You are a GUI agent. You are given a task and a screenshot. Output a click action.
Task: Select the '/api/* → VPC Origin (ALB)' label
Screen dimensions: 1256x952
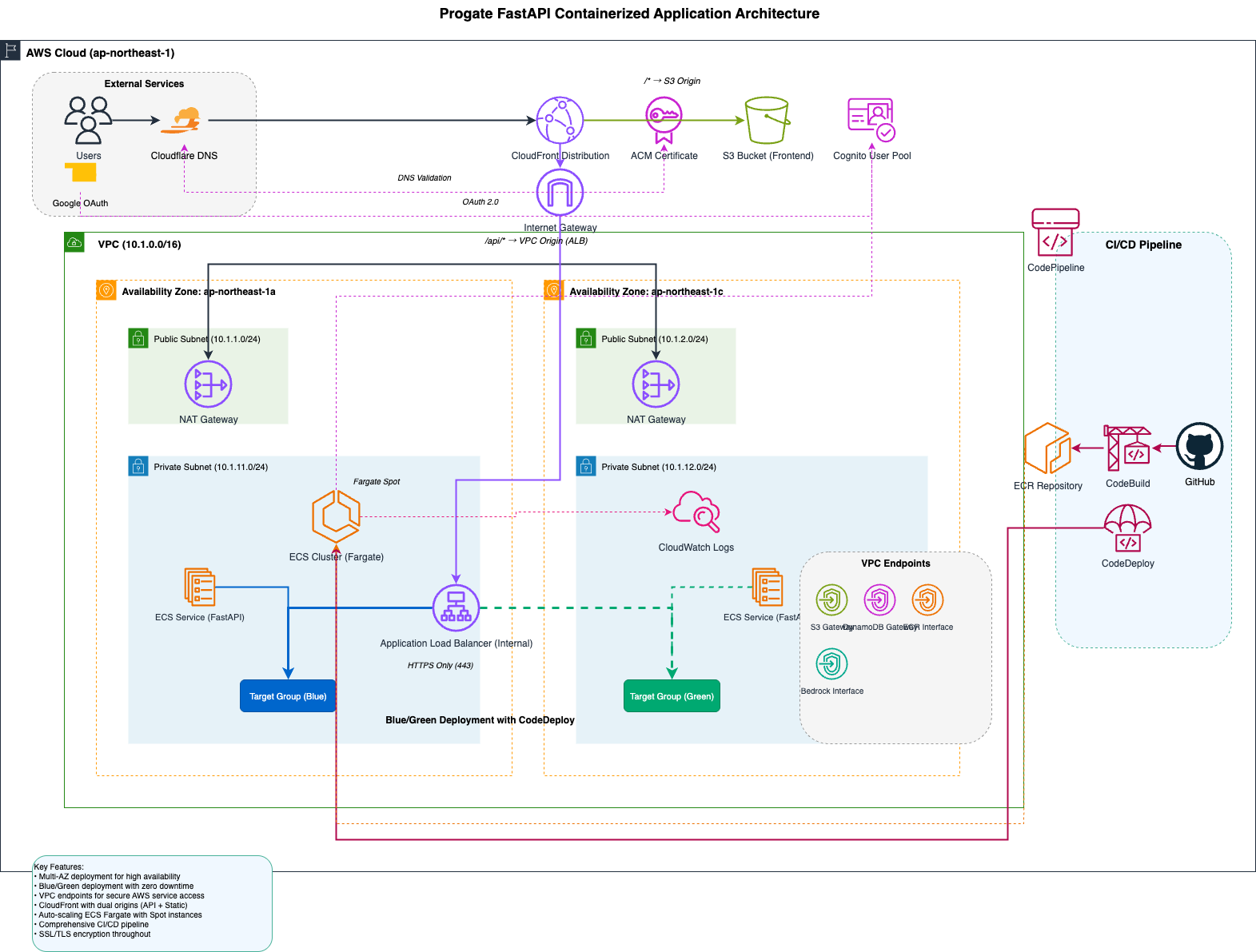pos(536,241)
